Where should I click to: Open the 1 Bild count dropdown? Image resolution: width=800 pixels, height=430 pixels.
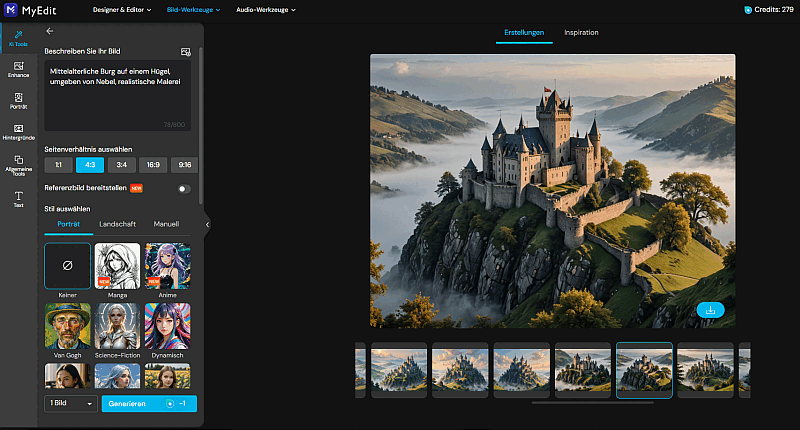tap(71, 403)
